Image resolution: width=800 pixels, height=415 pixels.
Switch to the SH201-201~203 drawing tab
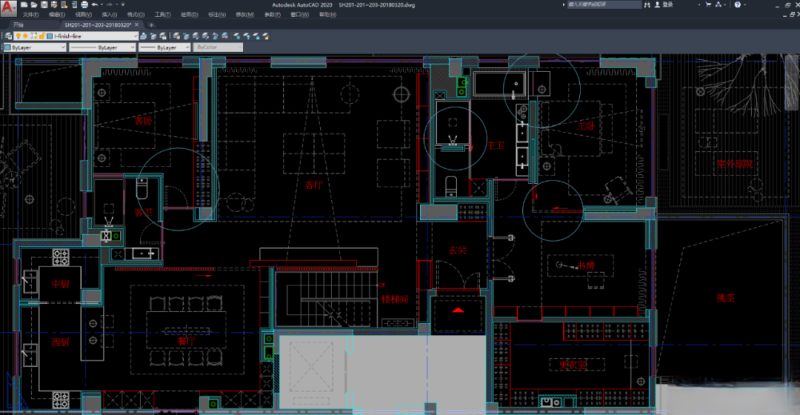click(96, 24)
